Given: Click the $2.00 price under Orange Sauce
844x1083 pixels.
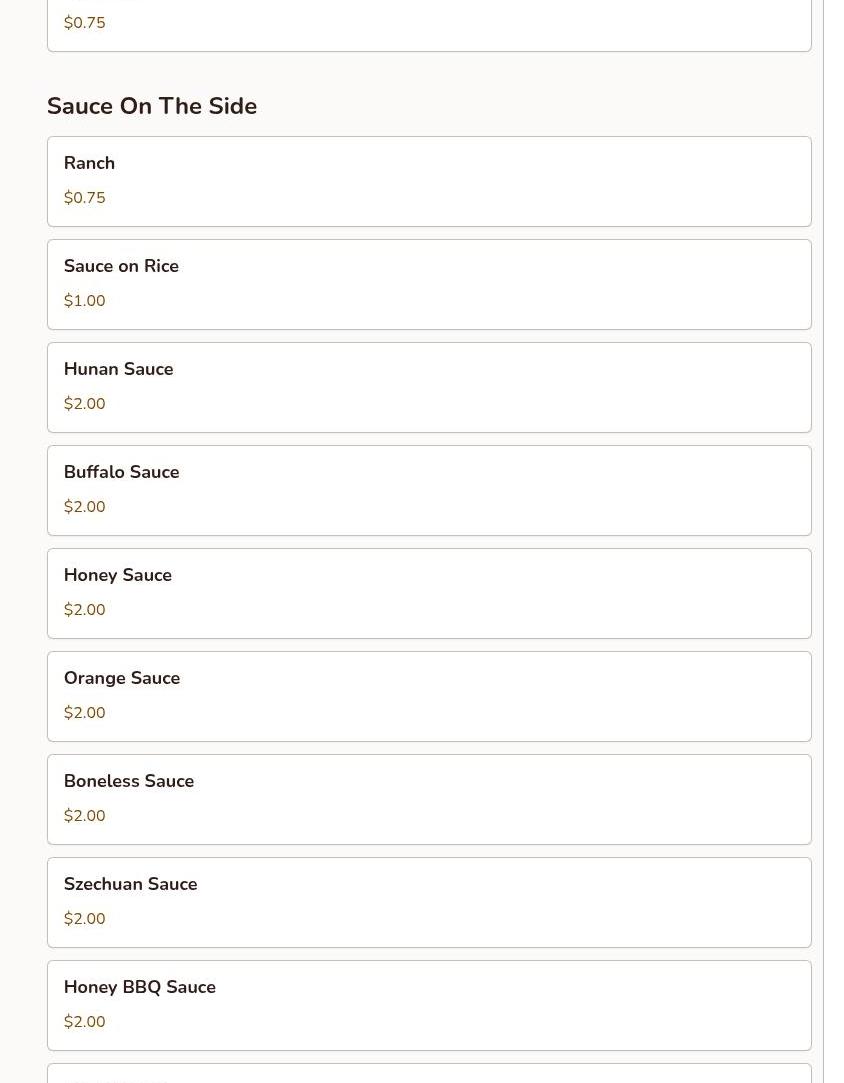Looking at the screenshot, I should point(84,713).
